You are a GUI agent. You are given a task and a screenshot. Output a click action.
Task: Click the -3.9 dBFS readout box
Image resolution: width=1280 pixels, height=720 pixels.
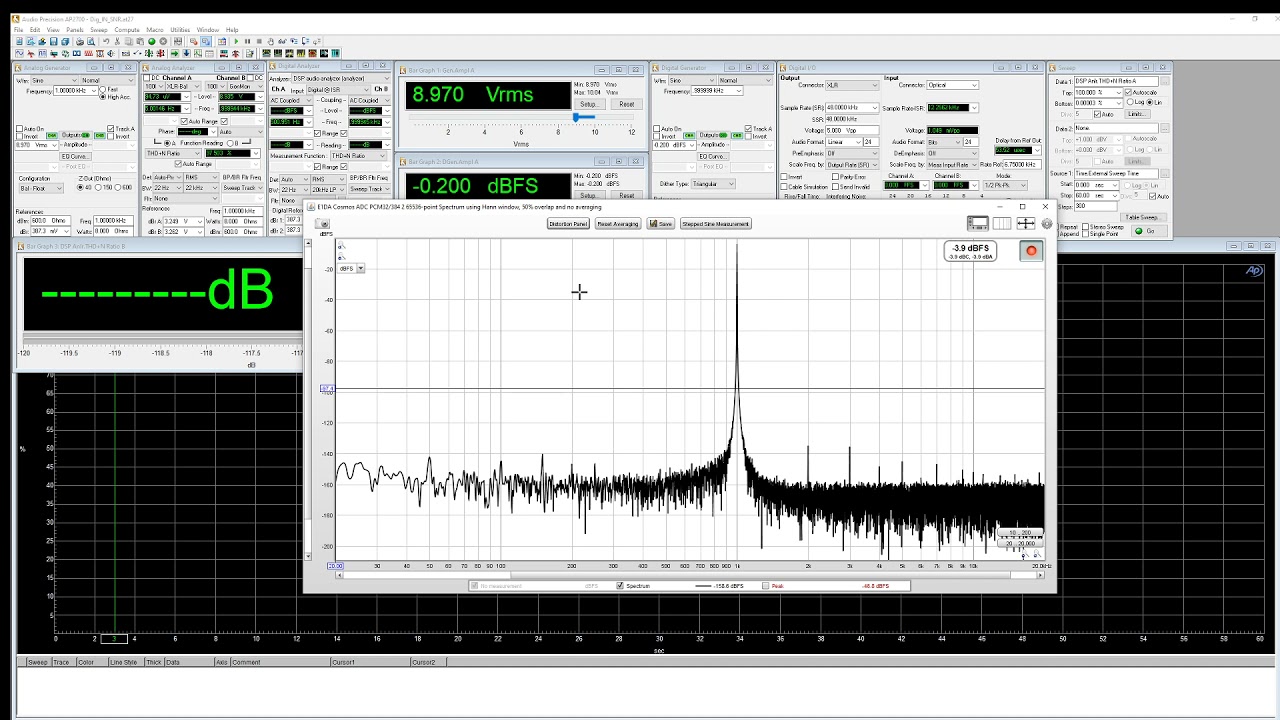point(970,251)
